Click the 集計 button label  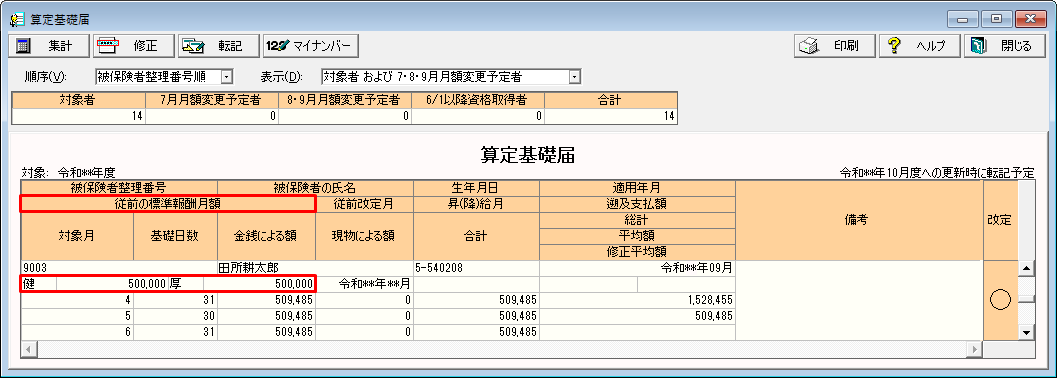pyautogui.click(x=59, y=46)
